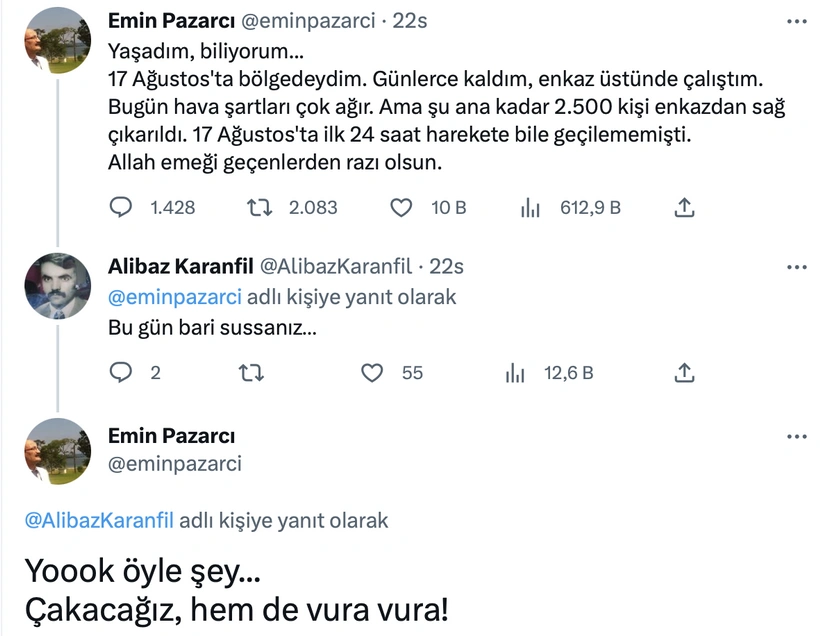Retweet the 17 Ağustos tweet
The height and width of the screenshot is (636, 820).
click(258, 208)
